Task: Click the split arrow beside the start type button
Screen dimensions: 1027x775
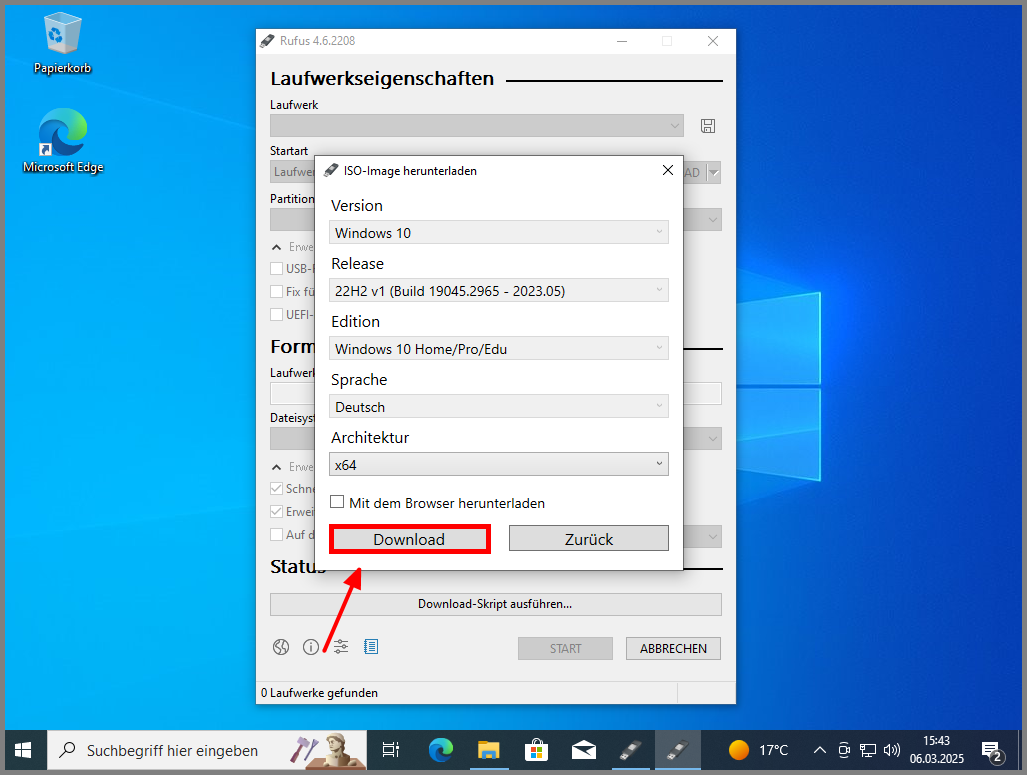Action: point(714,173)
